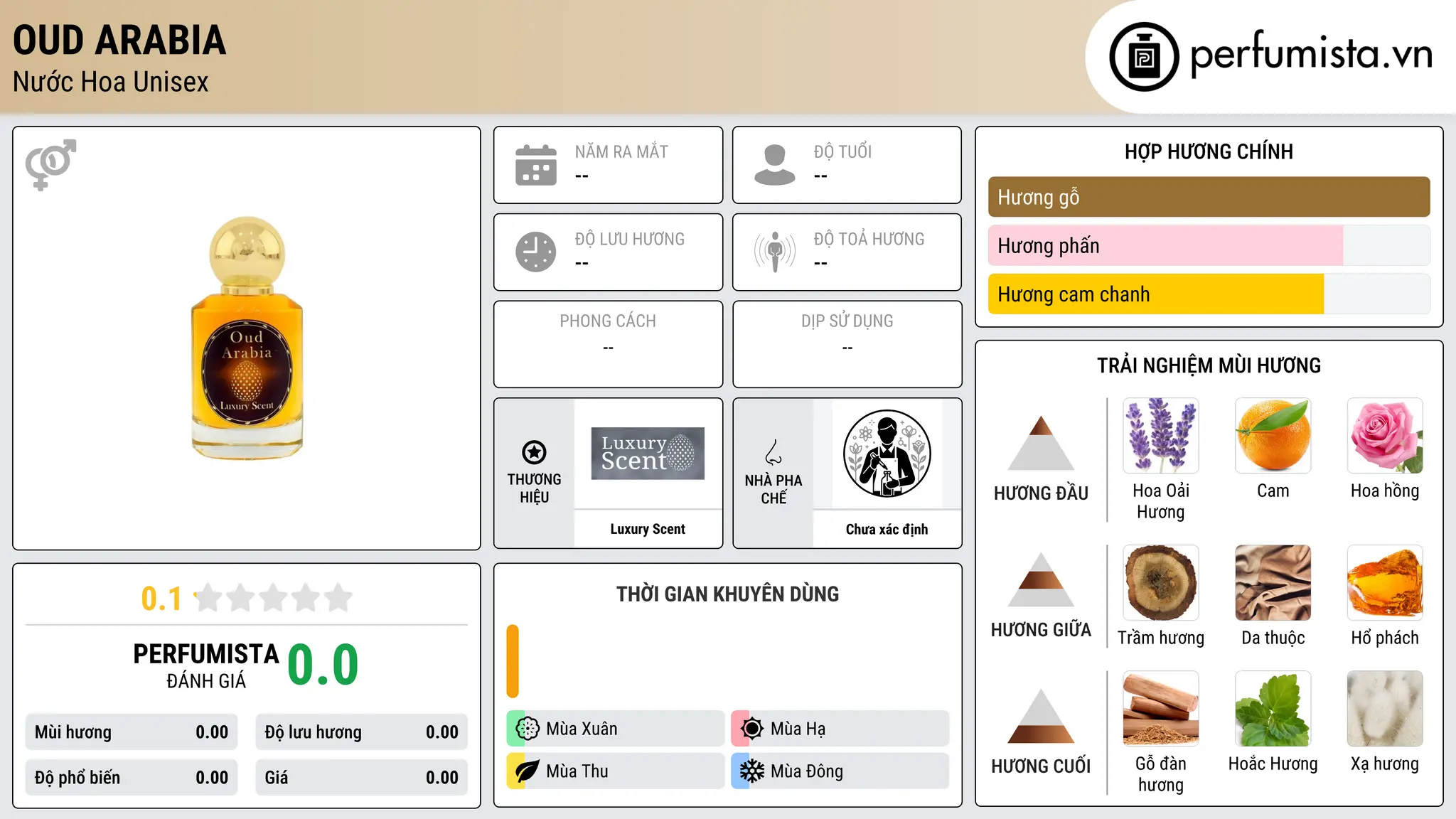Click the Mùa Hạ sun icon
Image resolution: width=1456 pixels, height=819 pixels.
752,729
